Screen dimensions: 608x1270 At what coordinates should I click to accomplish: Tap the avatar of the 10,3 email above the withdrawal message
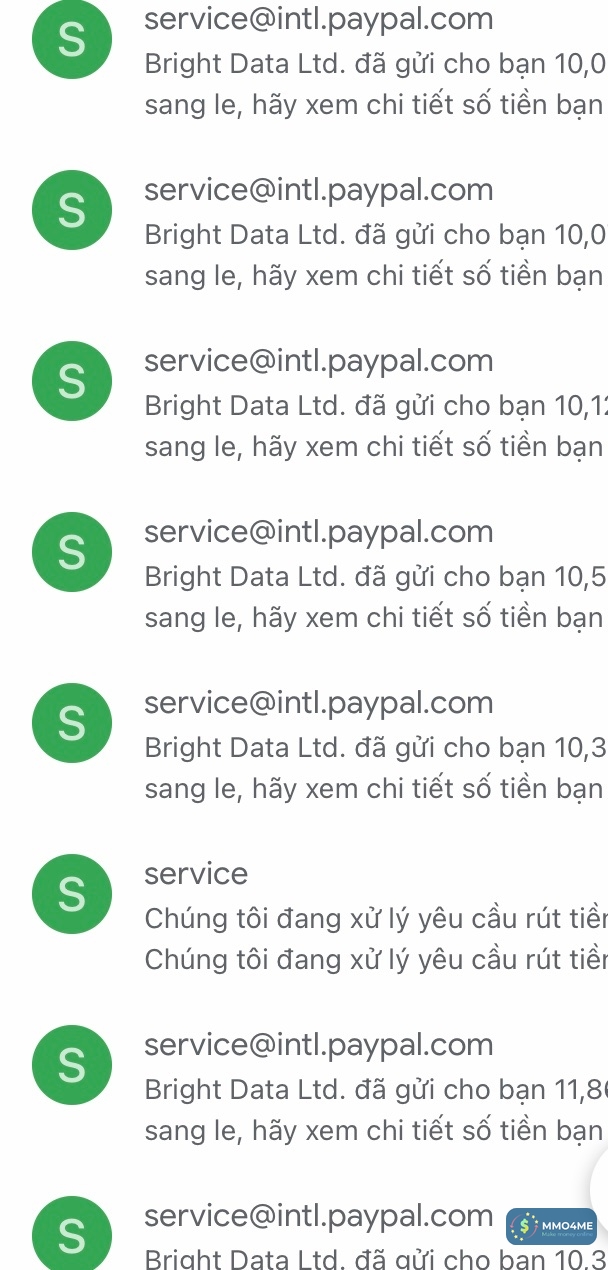(72, 723)
